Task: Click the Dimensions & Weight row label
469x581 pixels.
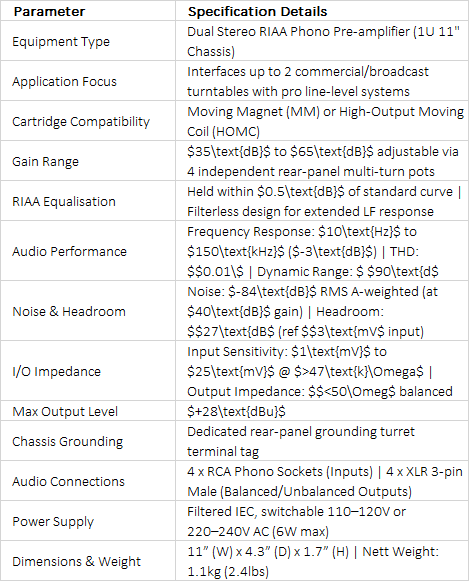Action: pyautogui.click(x=76, y=562)
